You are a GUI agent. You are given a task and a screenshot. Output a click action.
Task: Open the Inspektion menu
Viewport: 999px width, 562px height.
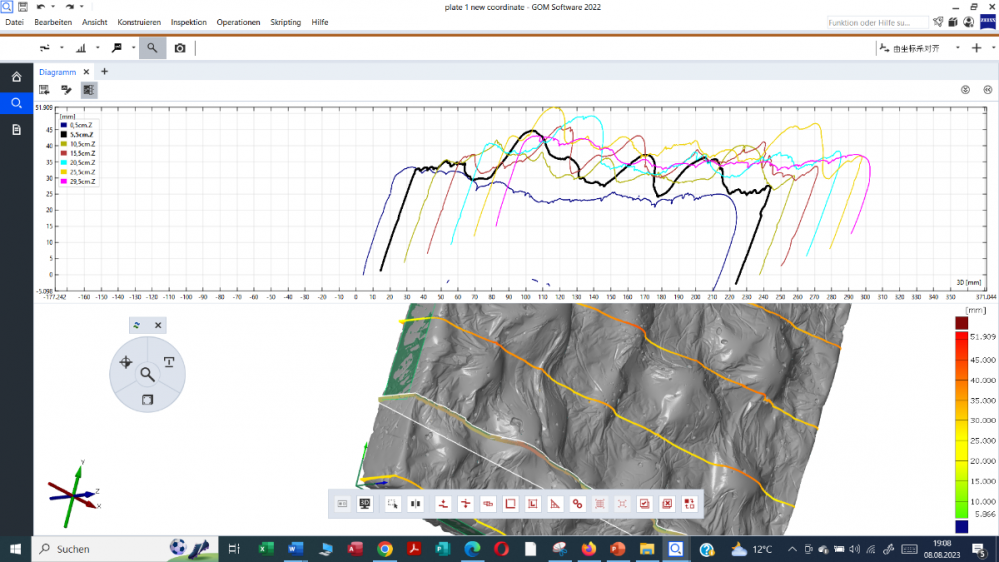188,22
